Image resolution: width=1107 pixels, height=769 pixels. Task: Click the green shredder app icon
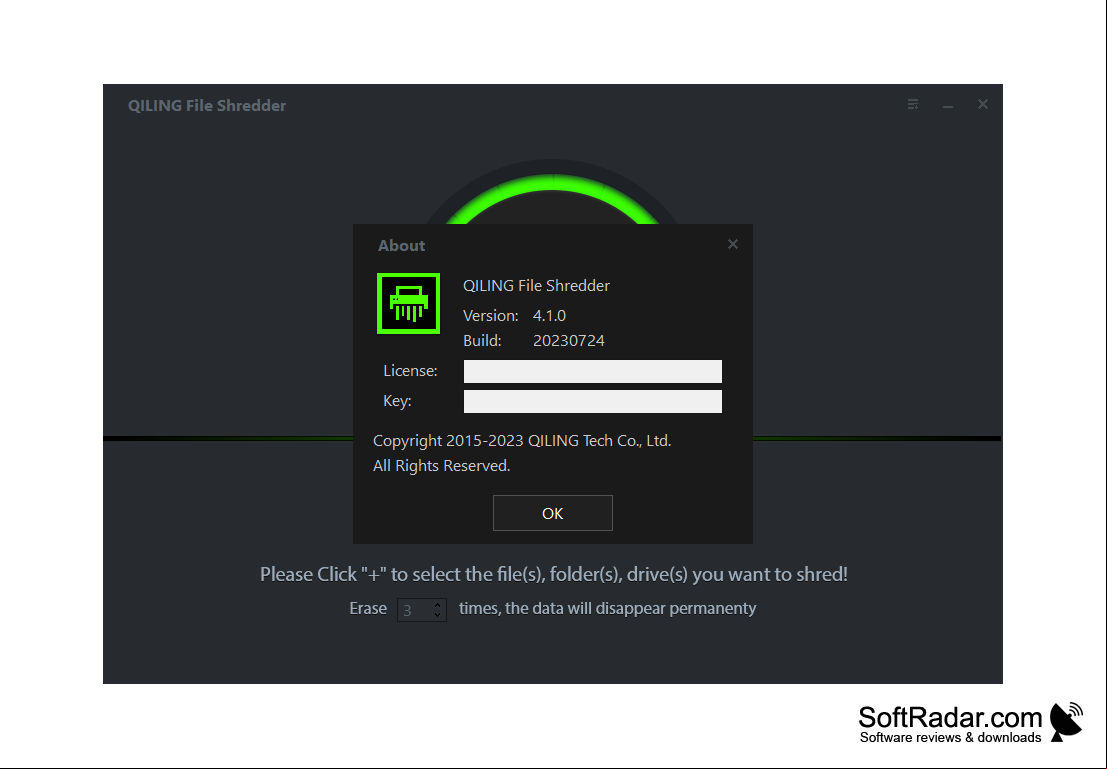(x=408, y=303)
